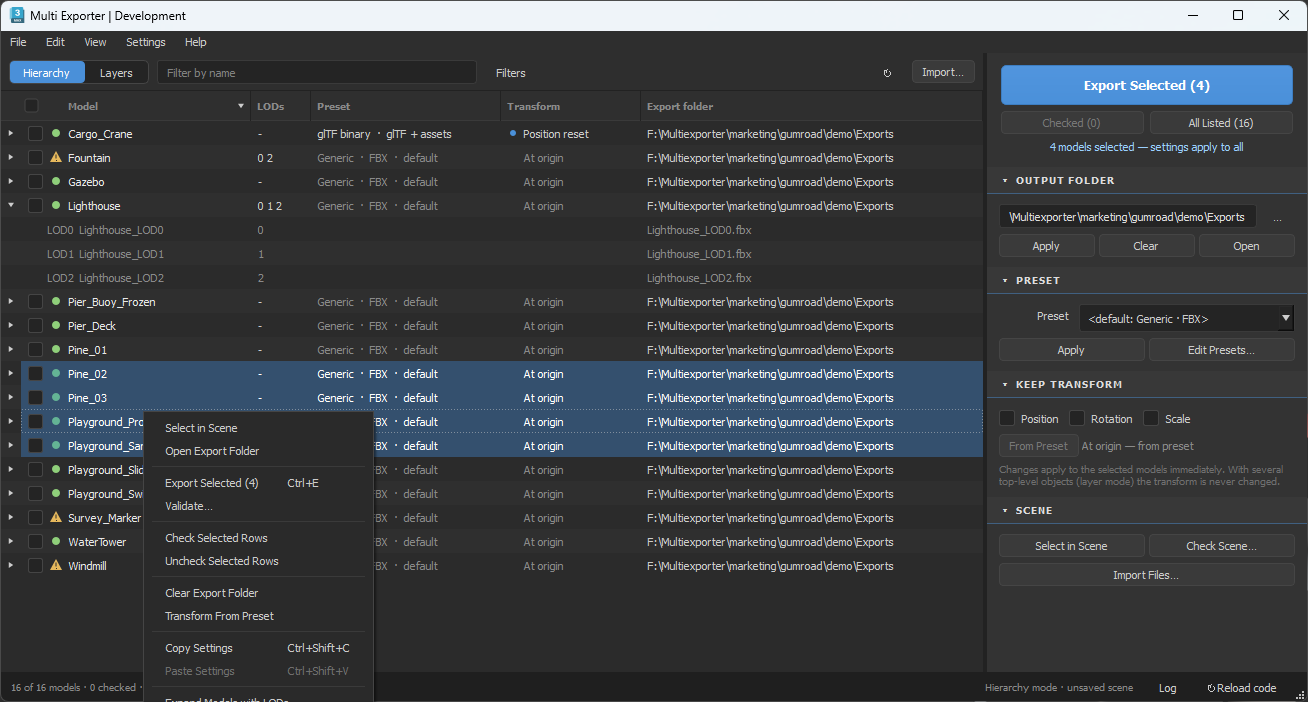This screenshot has width=1308, height=702.
Task: Enable the Rotation keep transform checkbox
Action: click(x=1077, y=418)
